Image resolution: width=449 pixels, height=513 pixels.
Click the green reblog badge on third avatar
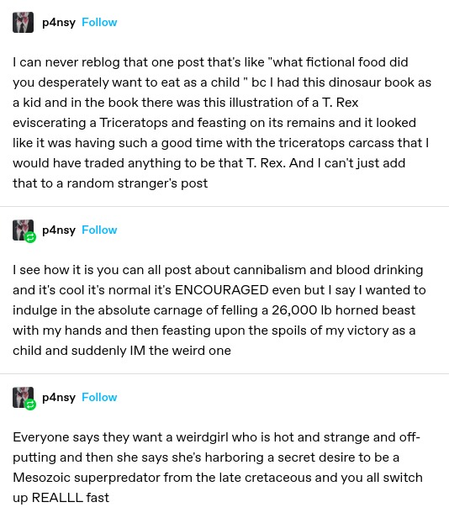30,405
